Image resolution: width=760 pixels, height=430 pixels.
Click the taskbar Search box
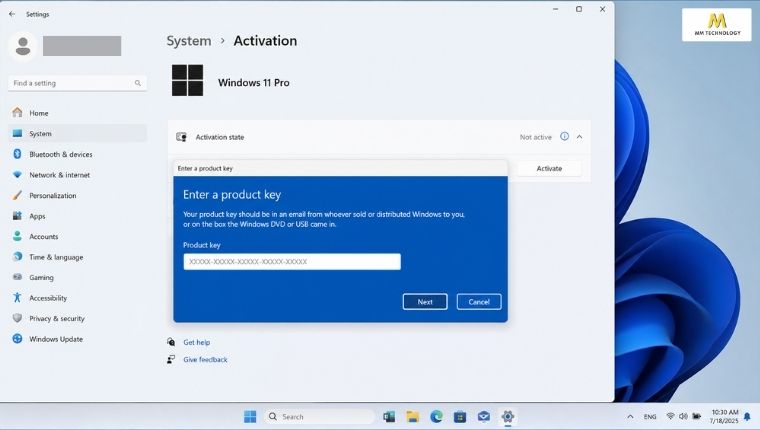click(x=319, y=416)
